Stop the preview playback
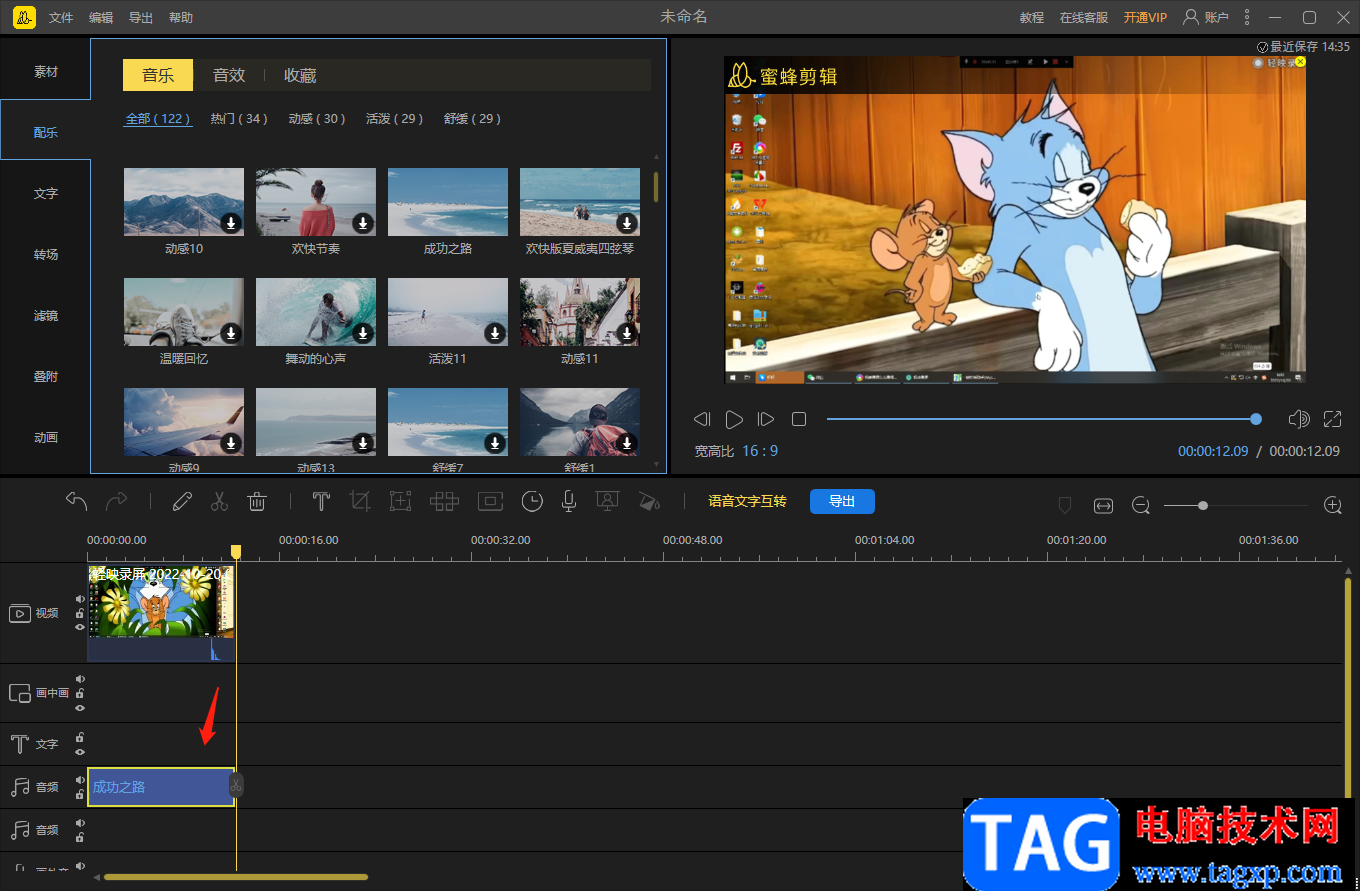Screen dimensions: 1360x891 [x=799, y=419]
